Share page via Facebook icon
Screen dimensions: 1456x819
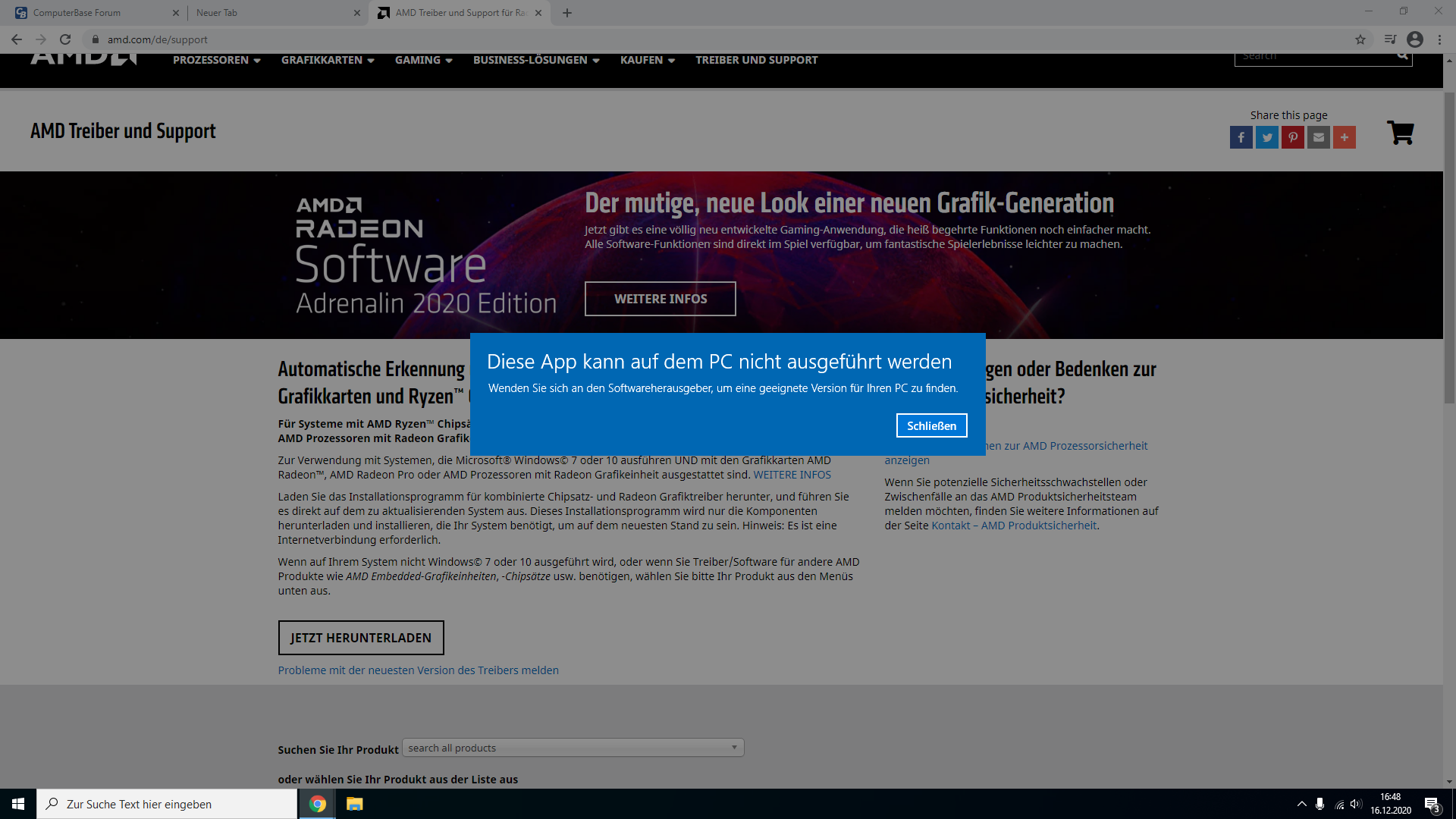(x=1241, y=137)
